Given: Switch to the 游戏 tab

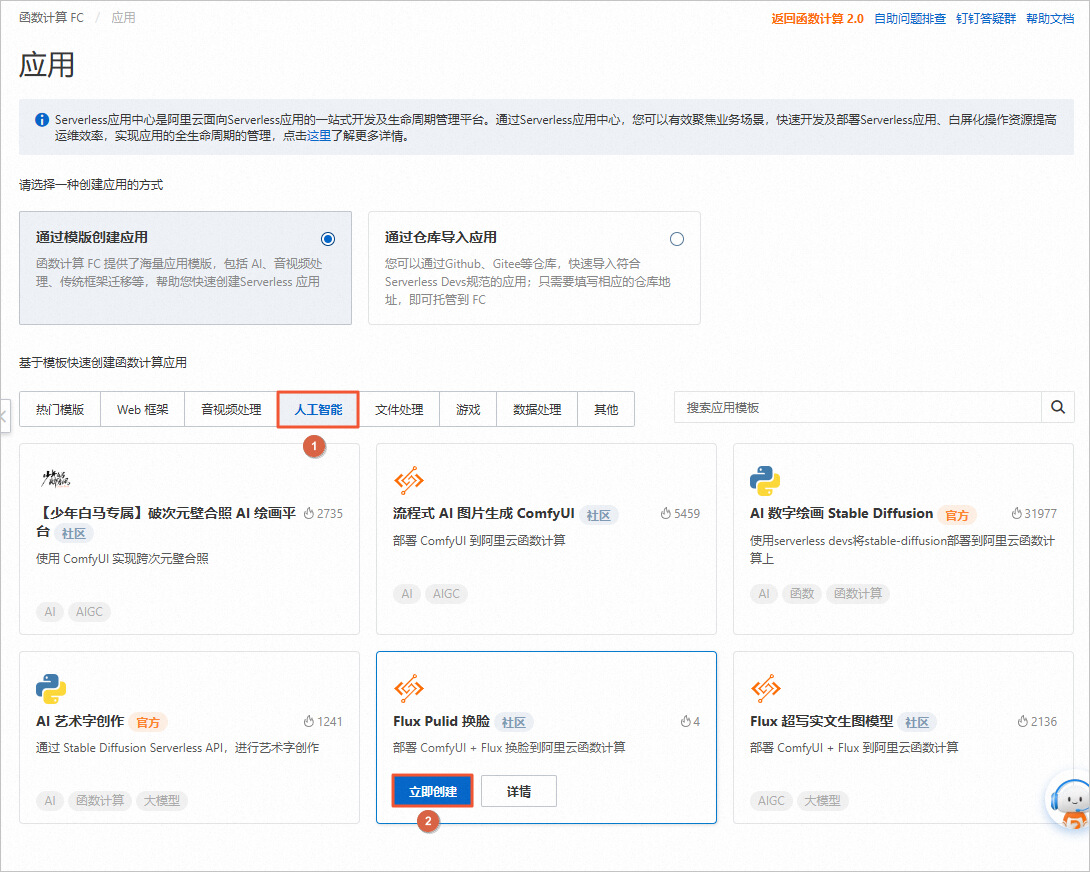Looking at the screenshot, I should pyautogui.click(x=468, y=410).
